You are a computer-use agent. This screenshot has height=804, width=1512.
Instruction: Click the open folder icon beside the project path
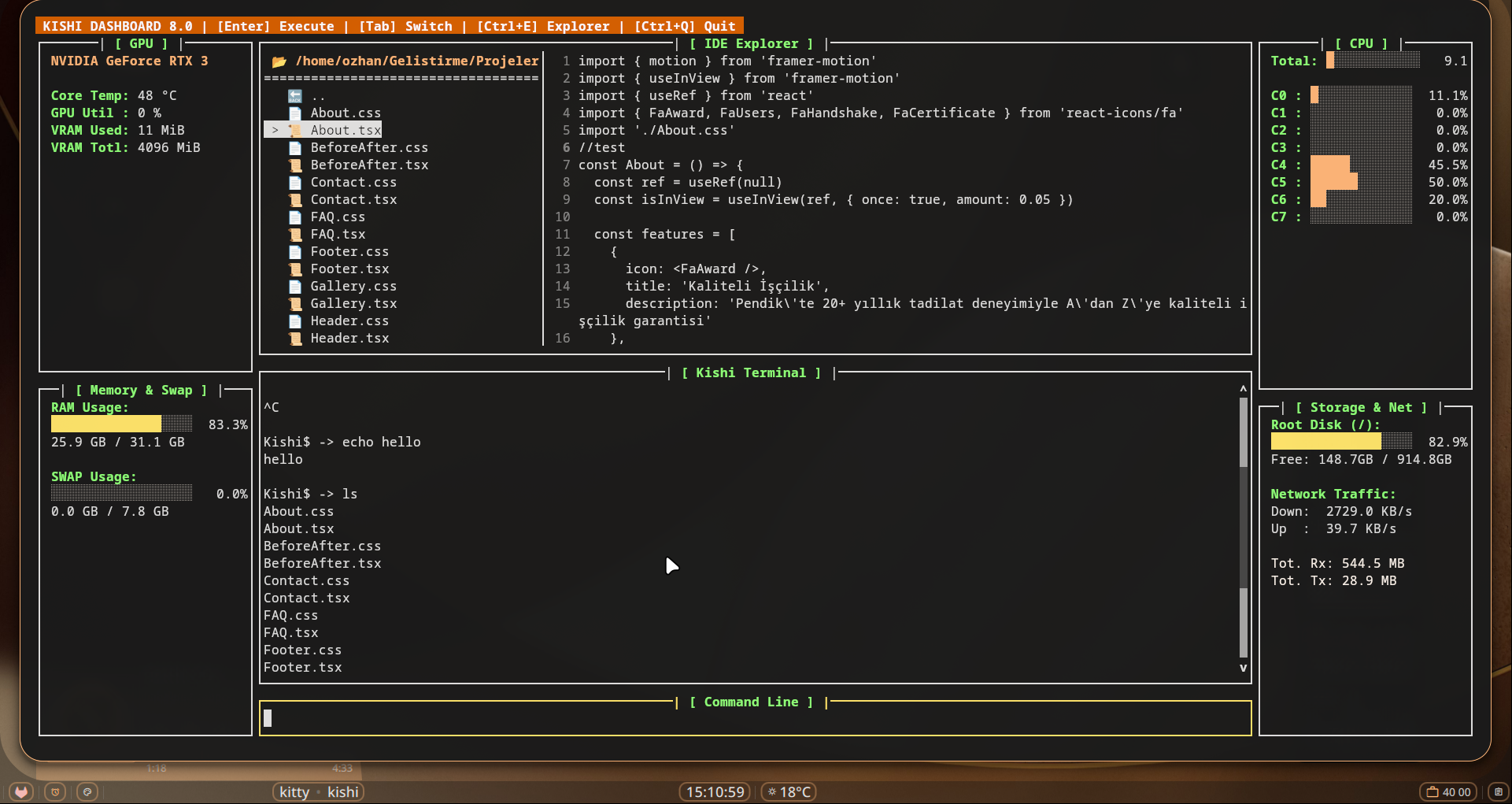click(x=279, y=61)
